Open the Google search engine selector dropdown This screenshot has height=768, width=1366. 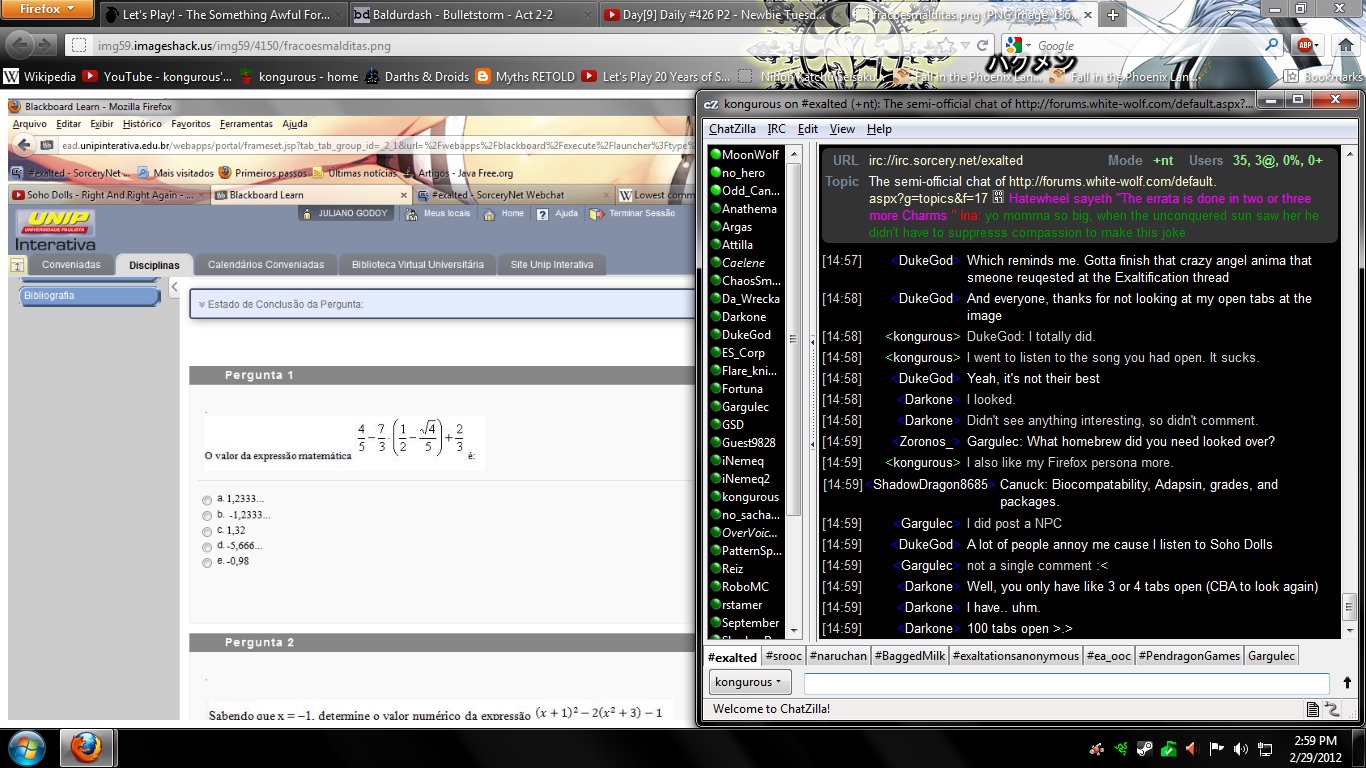pos(1020,45)
